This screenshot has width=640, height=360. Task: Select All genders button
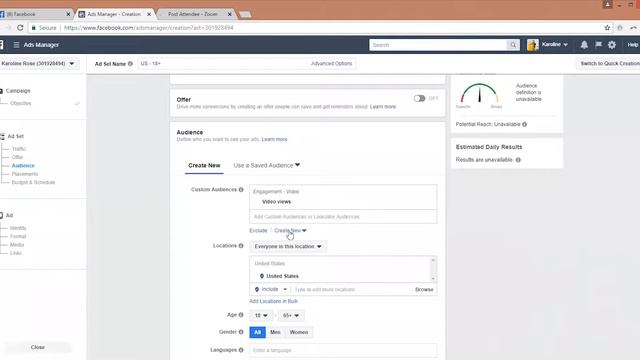(258, 332)
